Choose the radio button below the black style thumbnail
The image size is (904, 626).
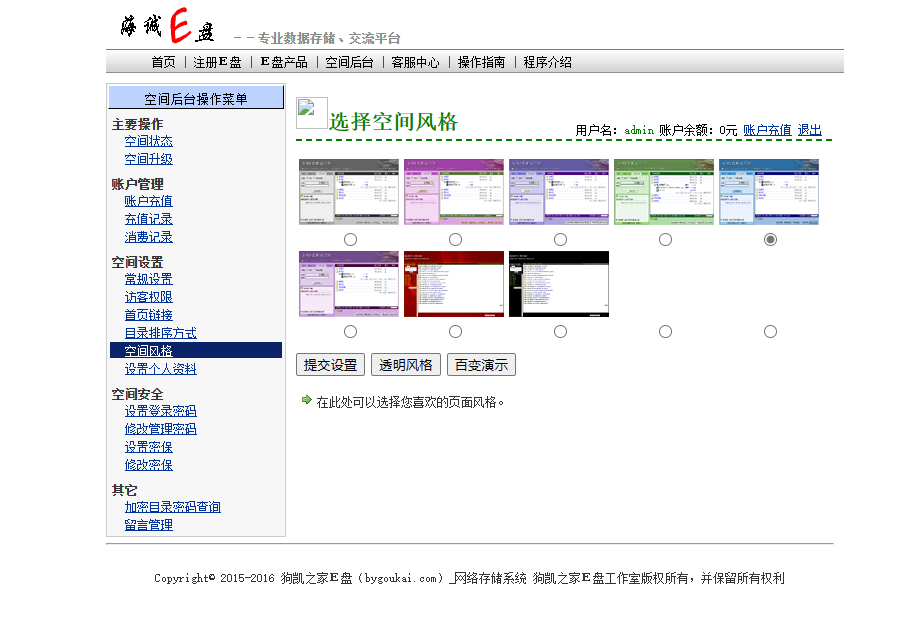(560, 332)
